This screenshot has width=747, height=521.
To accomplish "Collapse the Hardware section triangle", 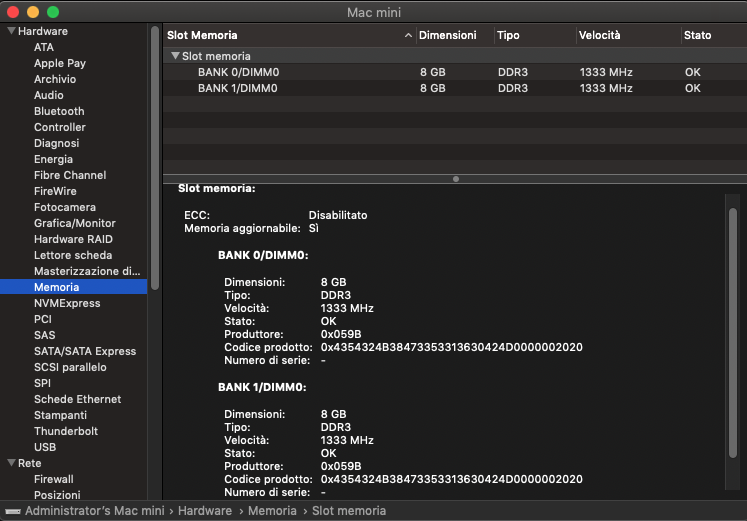I will [11, 31].
